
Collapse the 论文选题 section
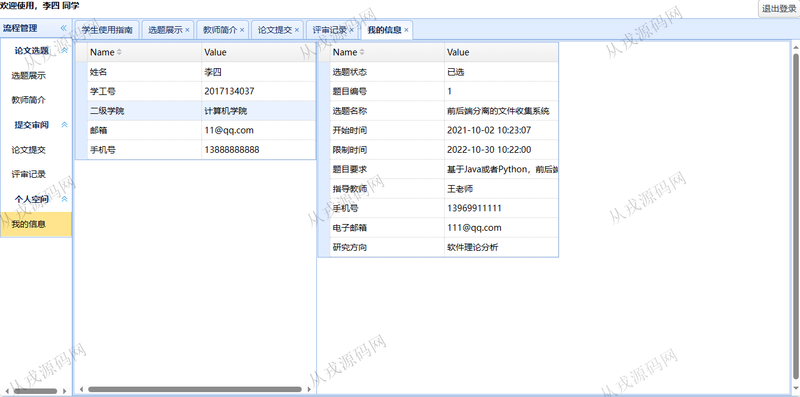click(x=64, y=51)
